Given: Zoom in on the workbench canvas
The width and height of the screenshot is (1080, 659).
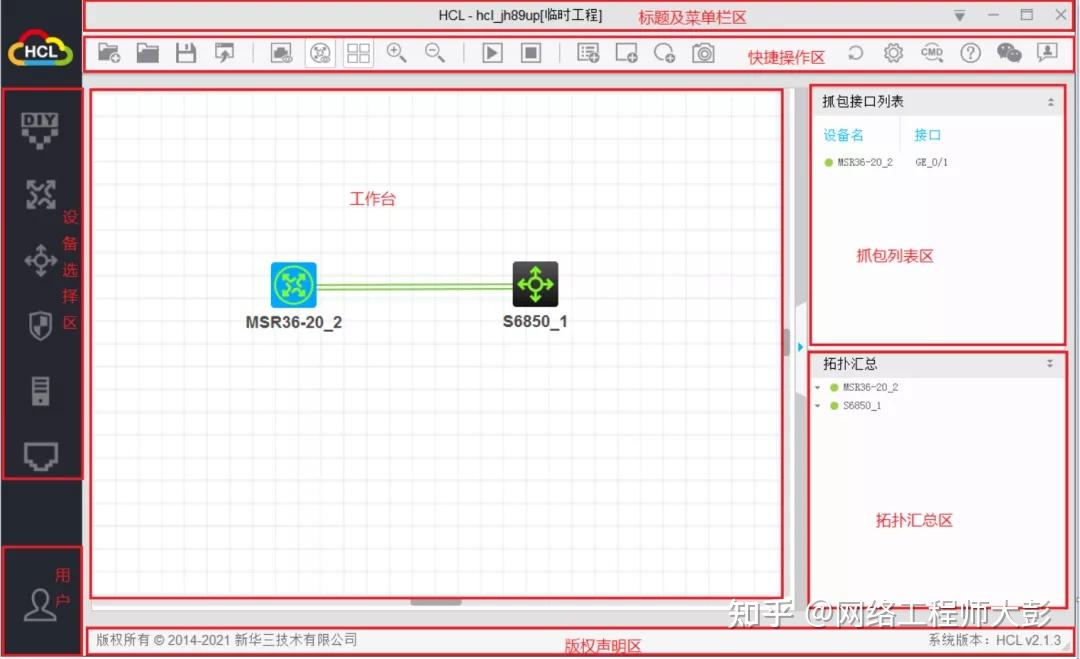Looking at the screenshot, I should 396,53.
